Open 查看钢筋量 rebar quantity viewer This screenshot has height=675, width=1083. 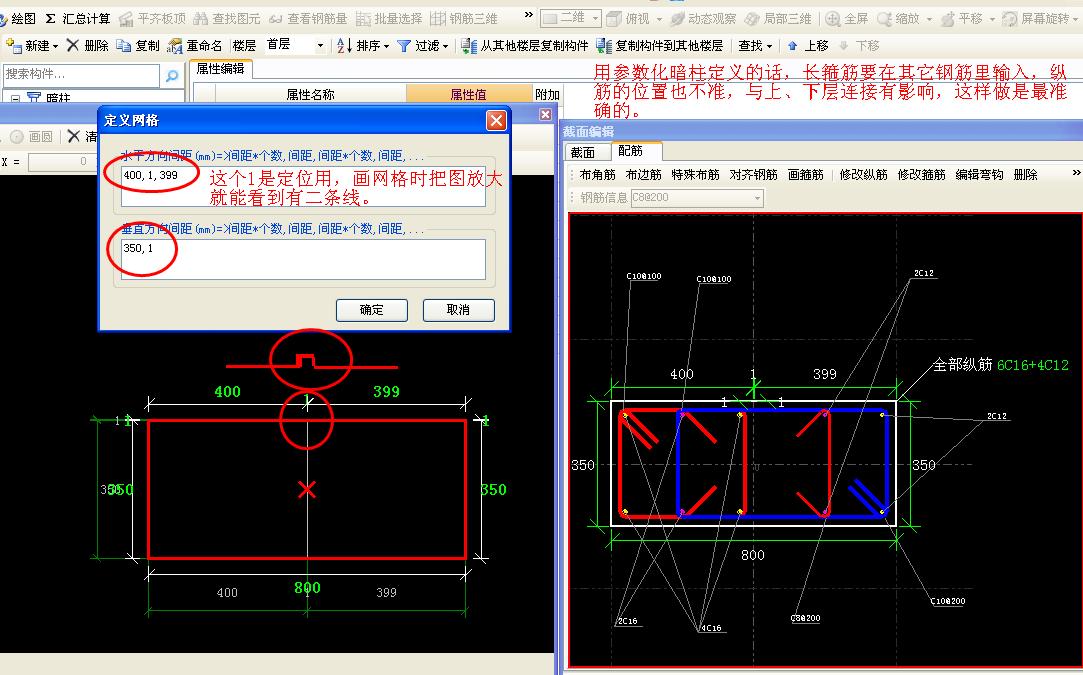click(308, 19)
